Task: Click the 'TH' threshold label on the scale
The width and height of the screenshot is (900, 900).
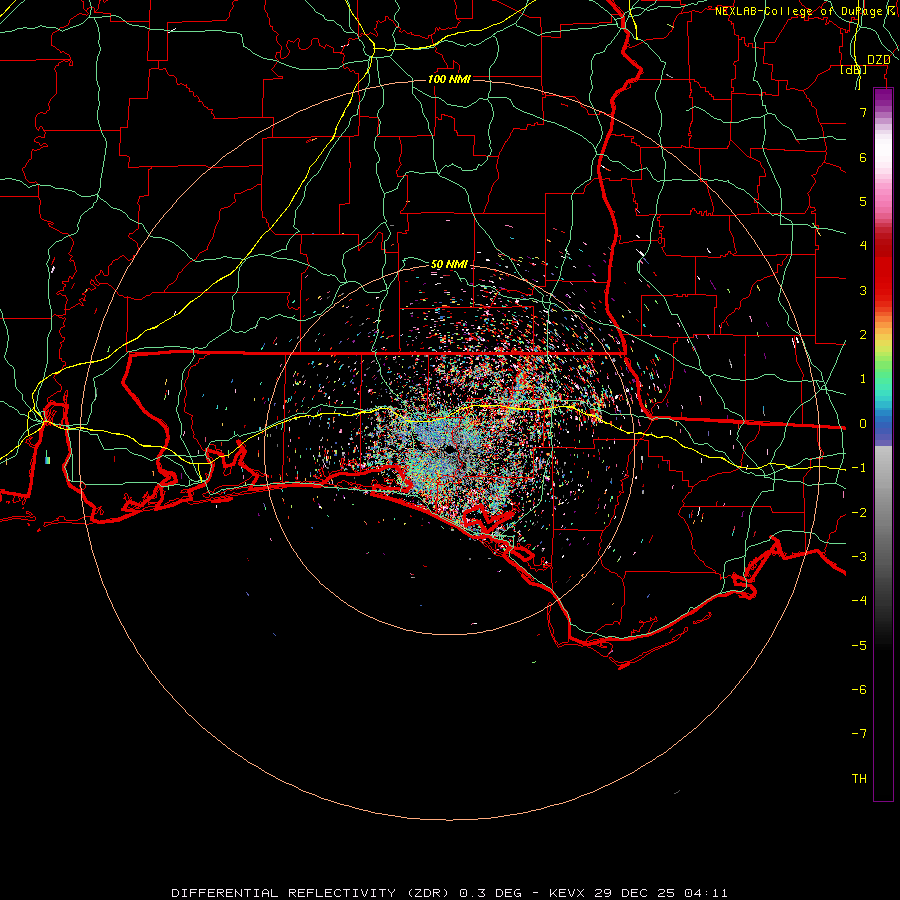Action: 859,779
